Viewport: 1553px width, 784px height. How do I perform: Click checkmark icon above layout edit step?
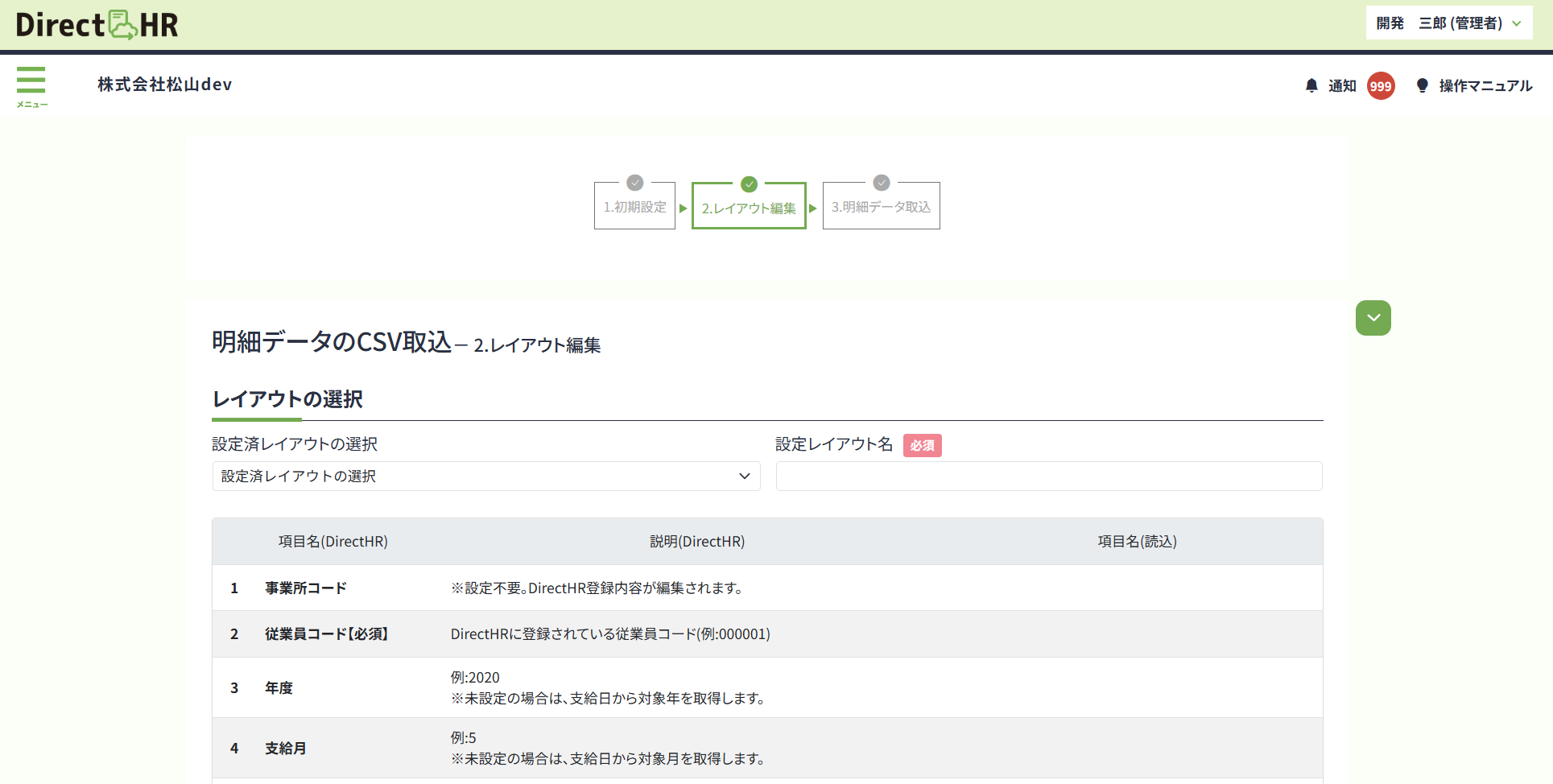click(749, 184)
